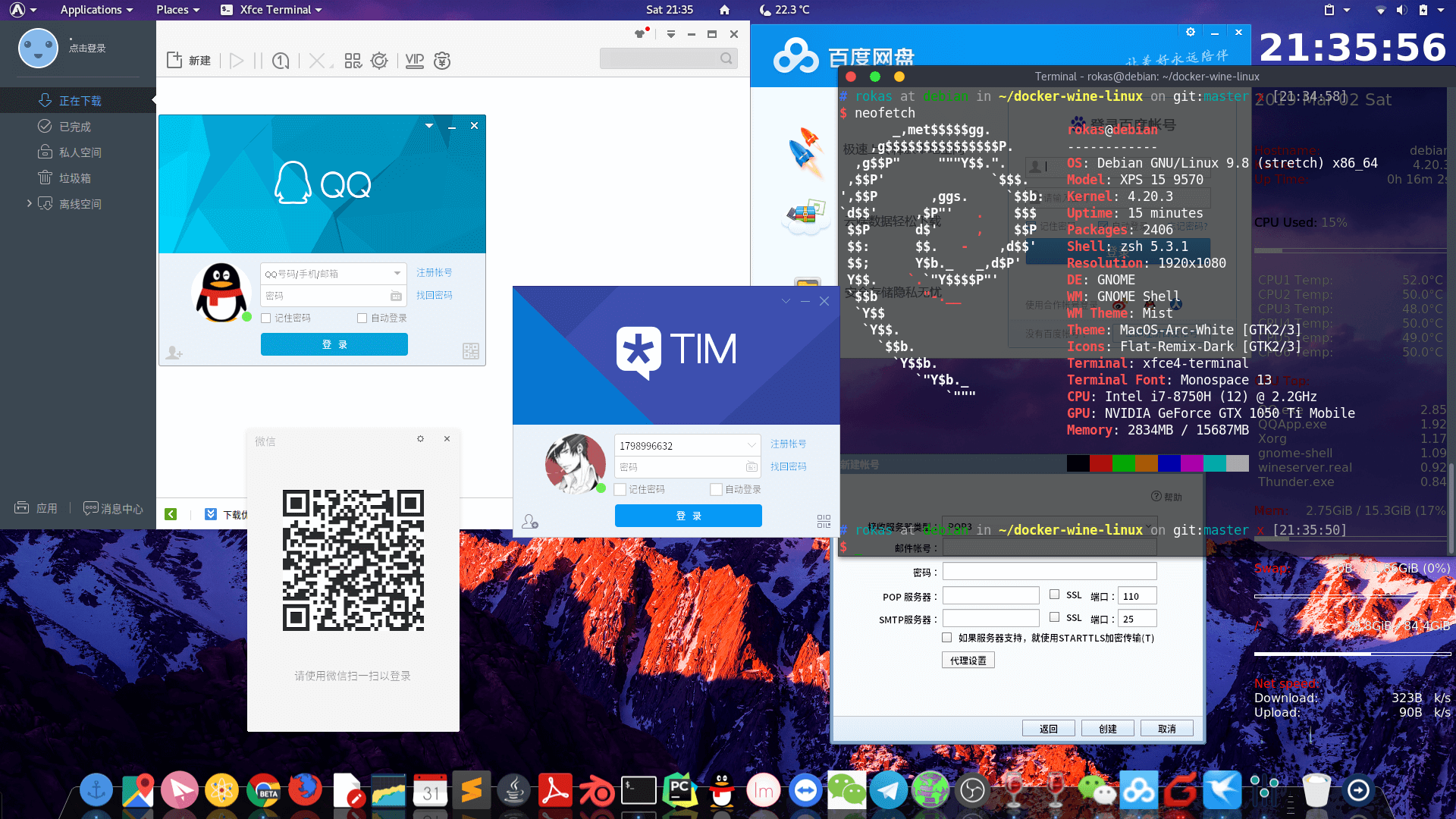This screenshot has height=819, width=1456.
Task: Click the QR code icon in TIM login
Action: click(824, 521)
